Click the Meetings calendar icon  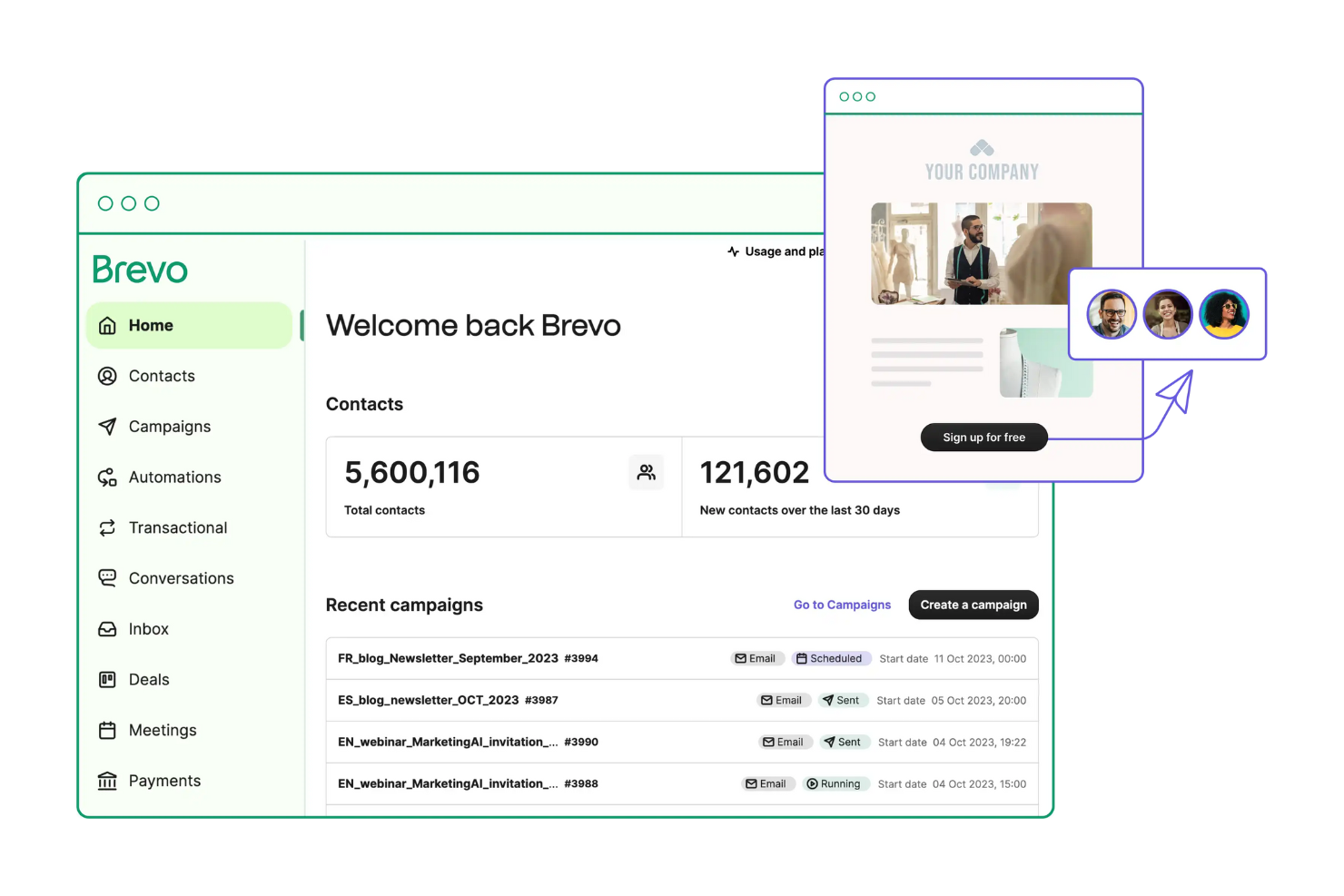(x=107, y=730)
